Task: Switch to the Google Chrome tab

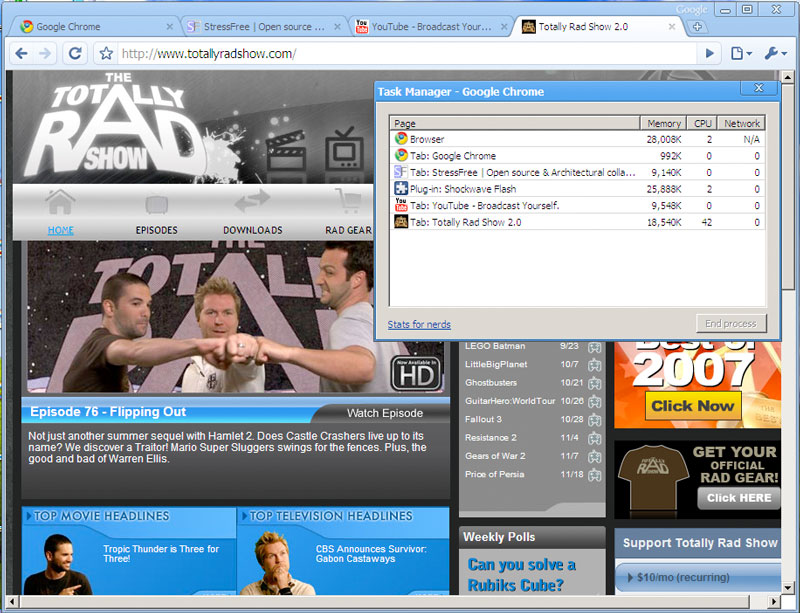Action: pyautogui.click(x=92, y=27)
